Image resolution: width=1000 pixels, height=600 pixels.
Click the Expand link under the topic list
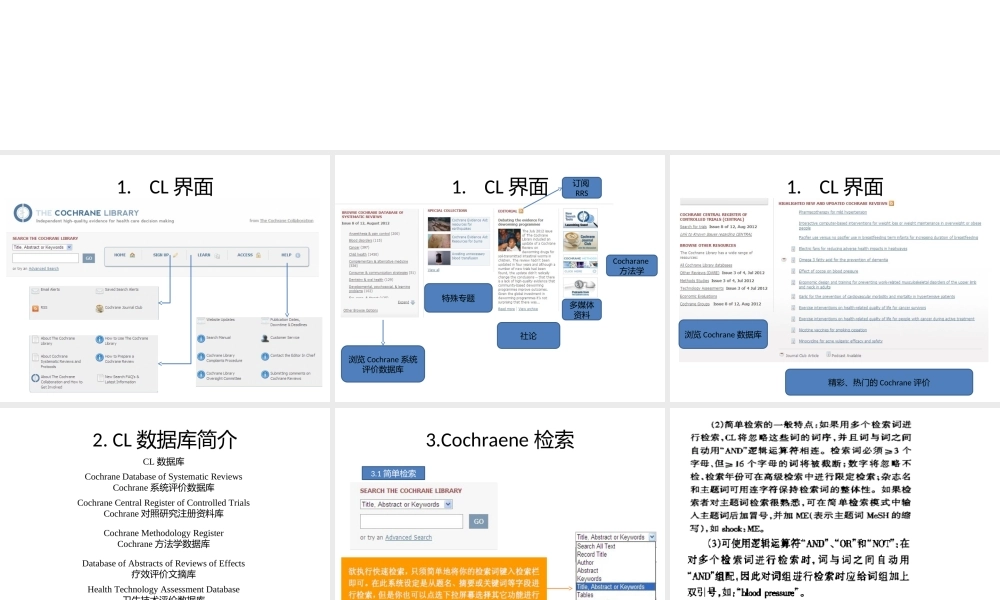click(x=406, y=302)
